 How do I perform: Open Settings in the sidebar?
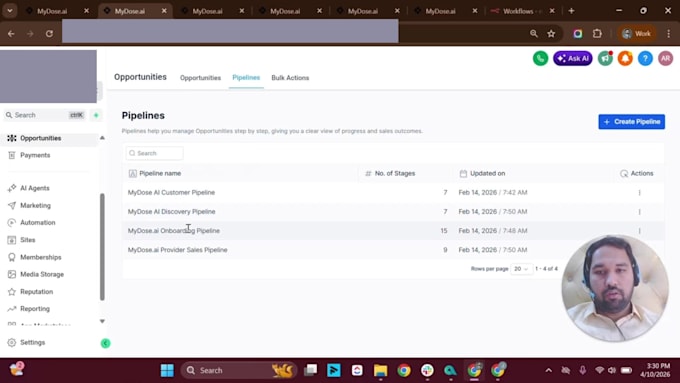(x=32, y=343)
